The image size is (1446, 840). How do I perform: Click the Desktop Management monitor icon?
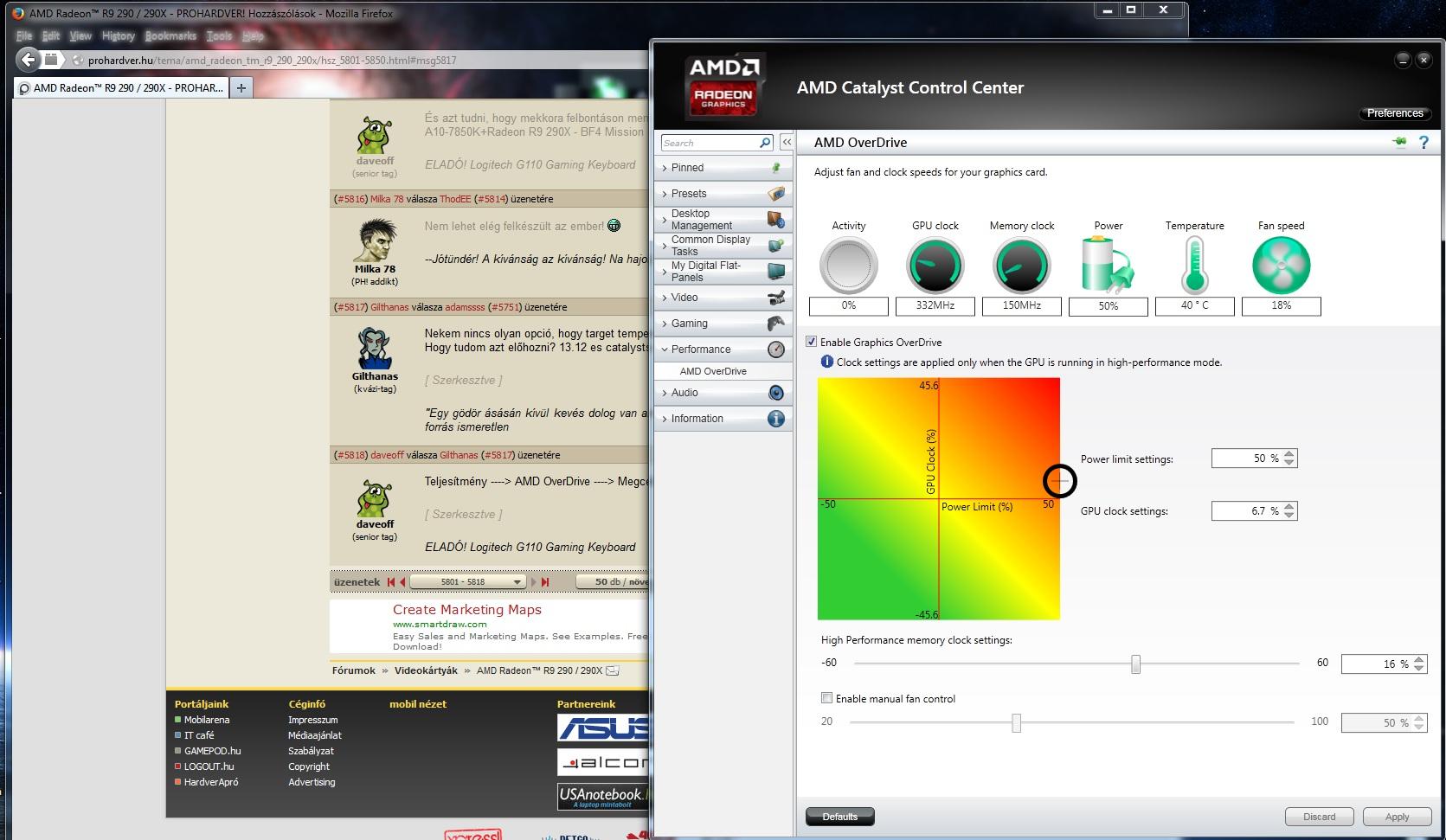(776, 219)
